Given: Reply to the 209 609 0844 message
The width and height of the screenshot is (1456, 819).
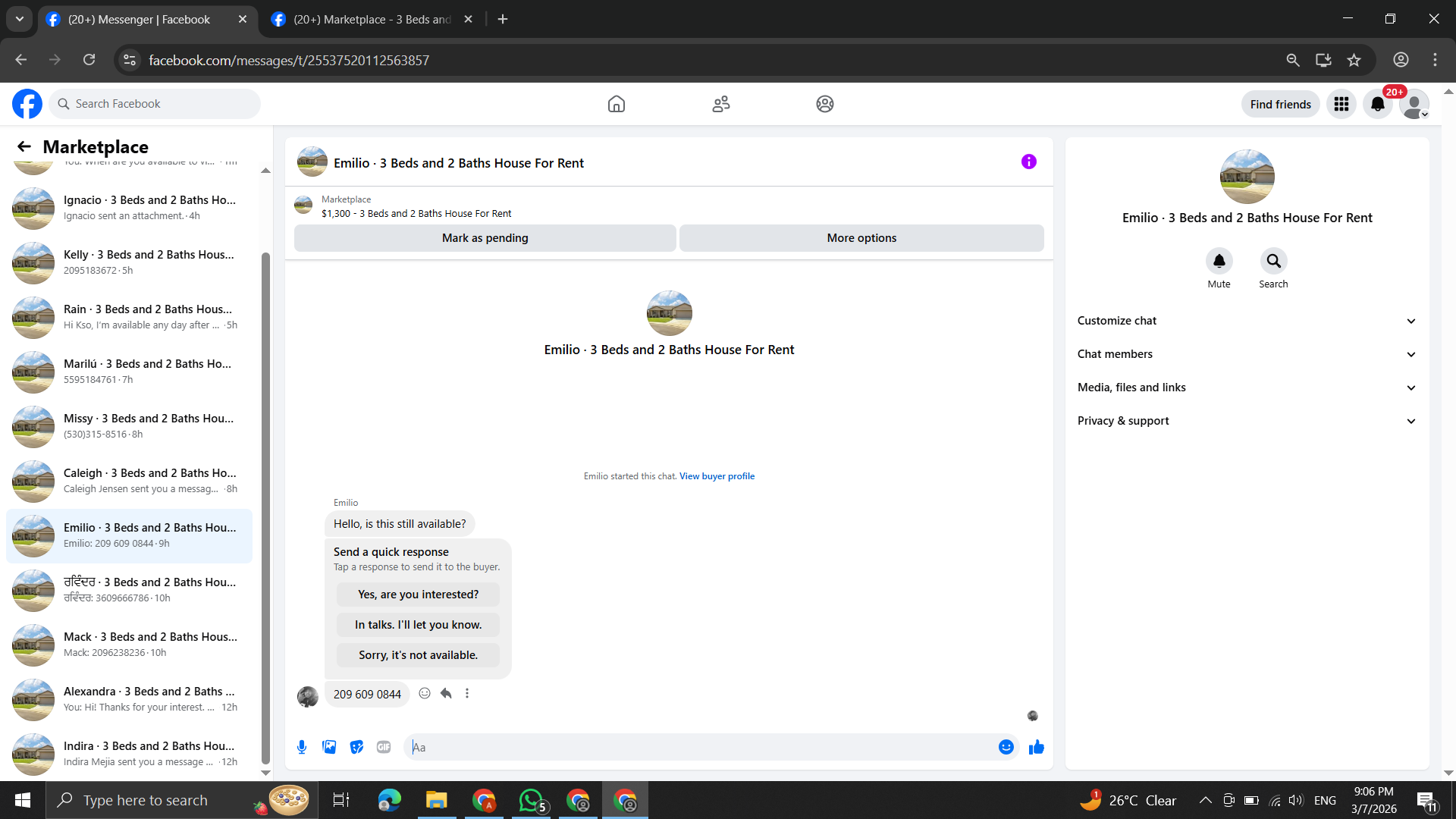Looking at the screenshot, I should pyautogui.click(x=446, y=693).
